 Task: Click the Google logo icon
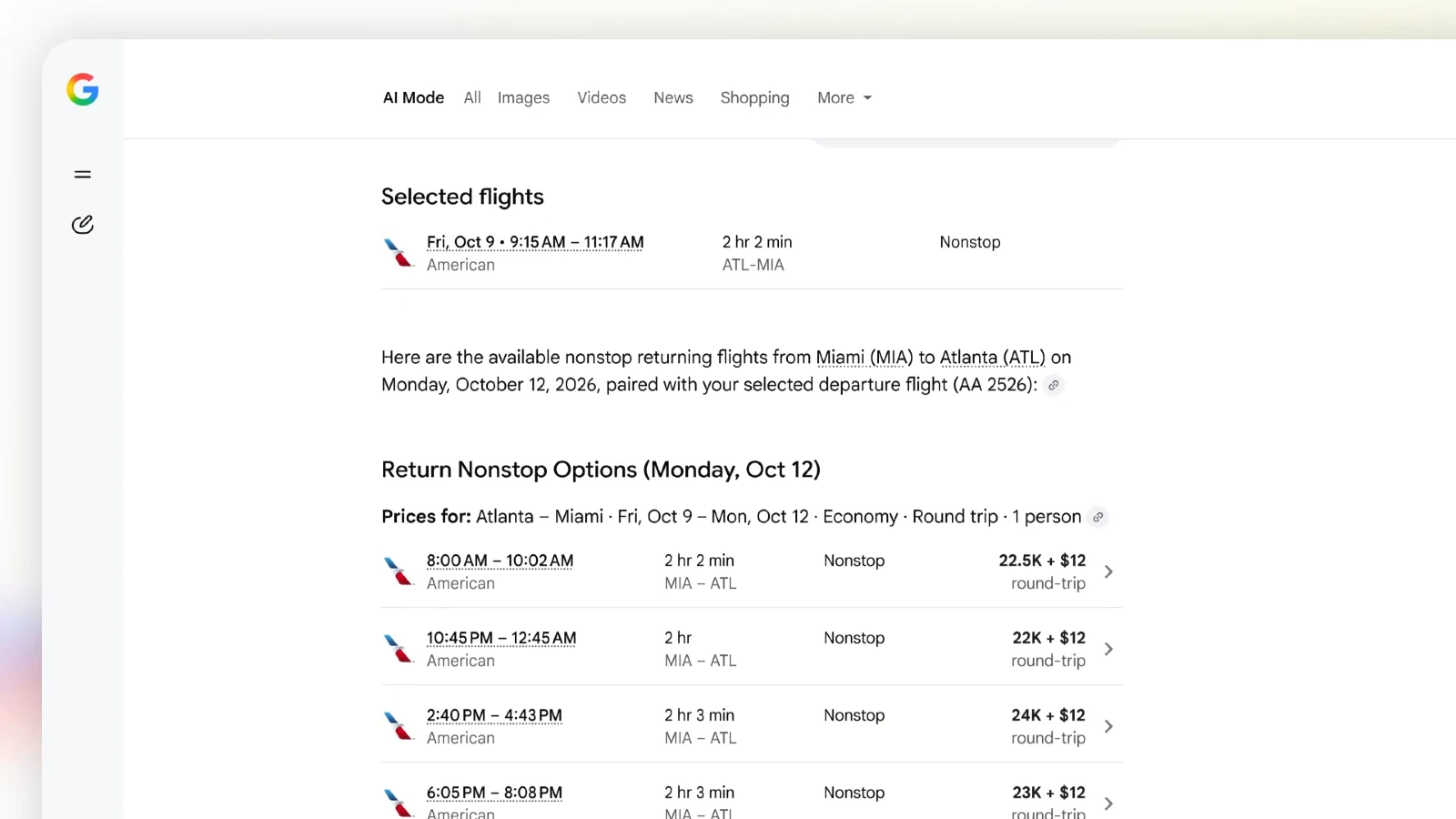83,89
